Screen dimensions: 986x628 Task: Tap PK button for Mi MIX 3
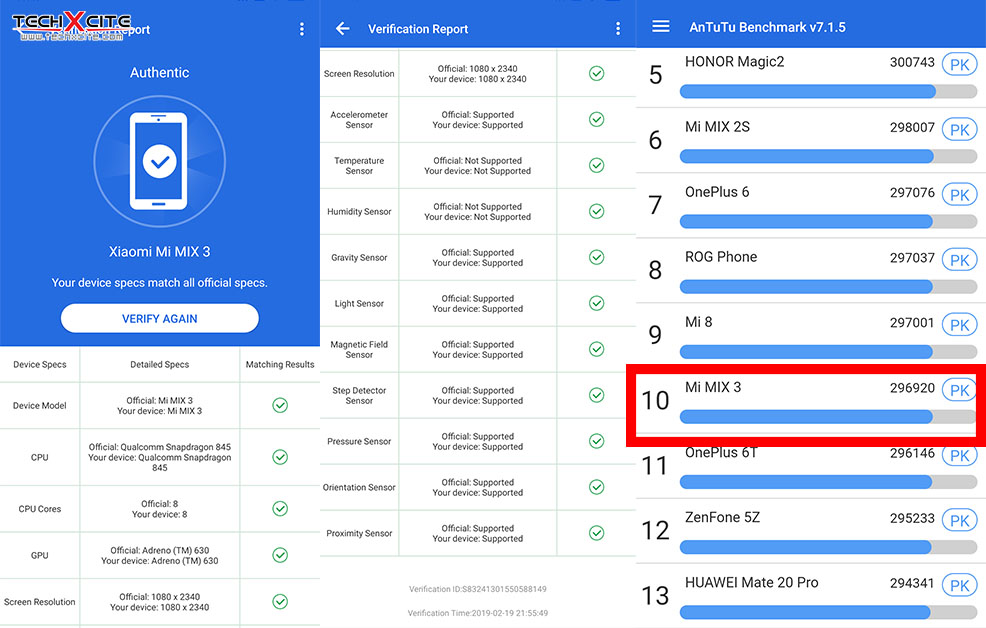[x=959, y=390]
